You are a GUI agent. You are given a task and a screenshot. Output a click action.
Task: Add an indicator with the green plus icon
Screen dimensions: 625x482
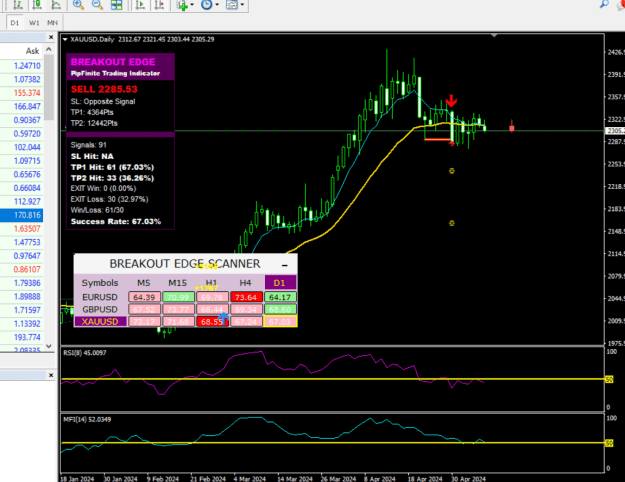tap(183, 5)
